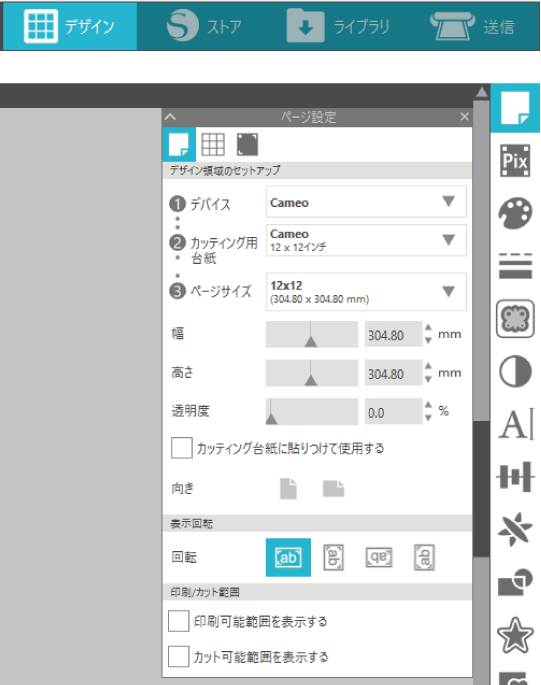Select the grid settings icon

(213, 145)
